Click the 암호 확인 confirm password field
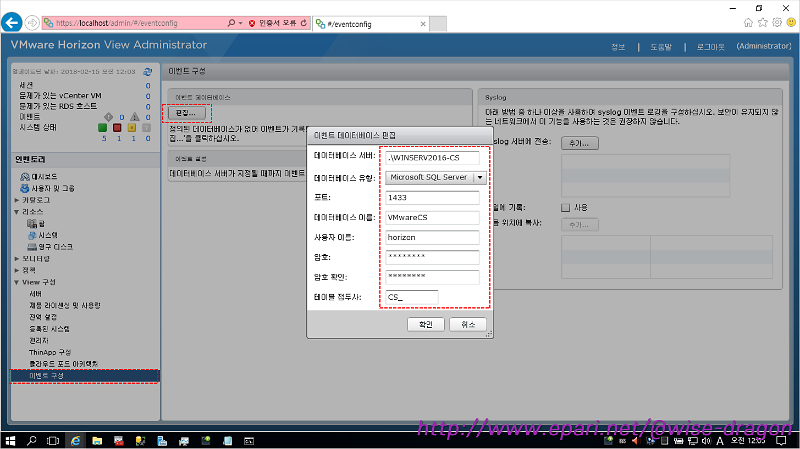Image resolution: width=800 pixels, height=449 pixels. tap(432, 277)
